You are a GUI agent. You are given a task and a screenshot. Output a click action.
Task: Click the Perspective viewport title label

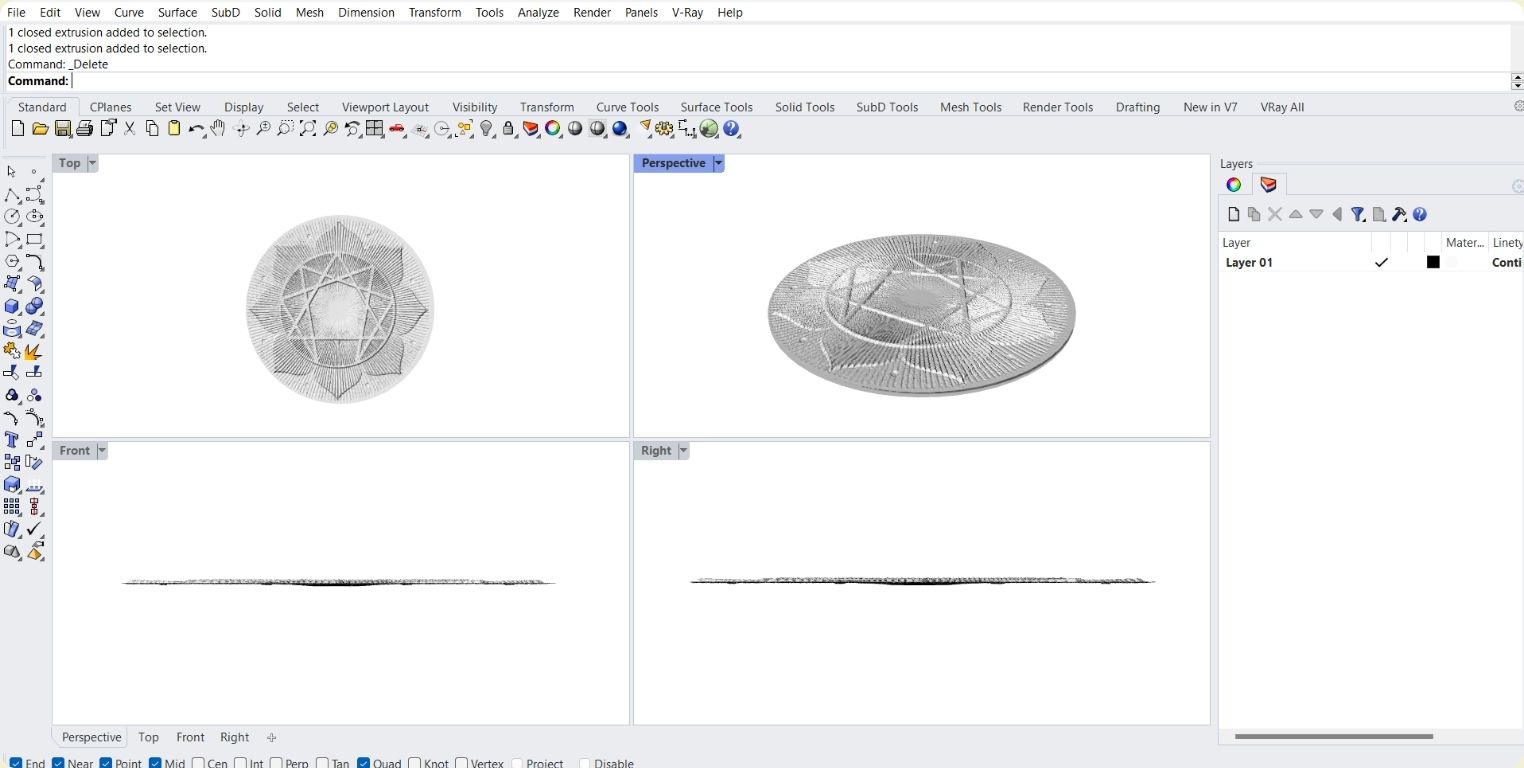tap(673, 163)
